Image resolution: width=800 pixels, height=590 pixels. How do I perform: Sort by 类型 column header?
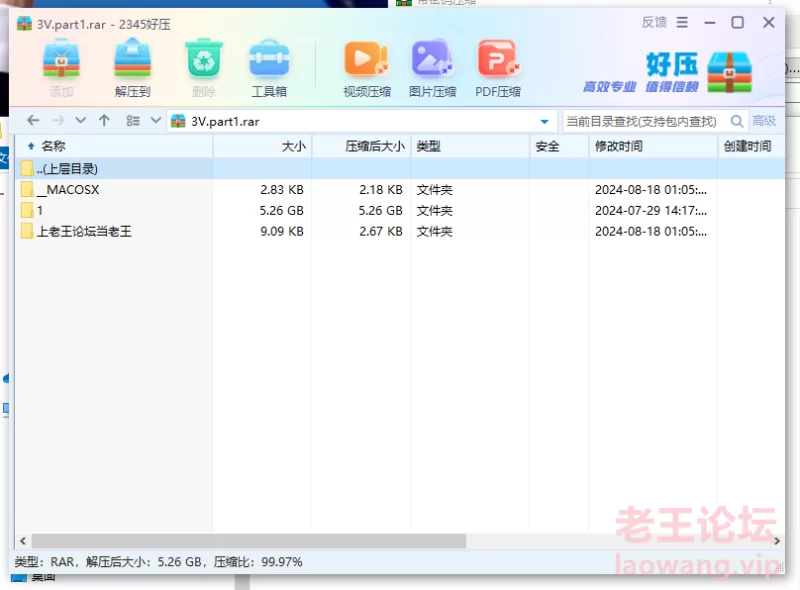click(470, 146)
